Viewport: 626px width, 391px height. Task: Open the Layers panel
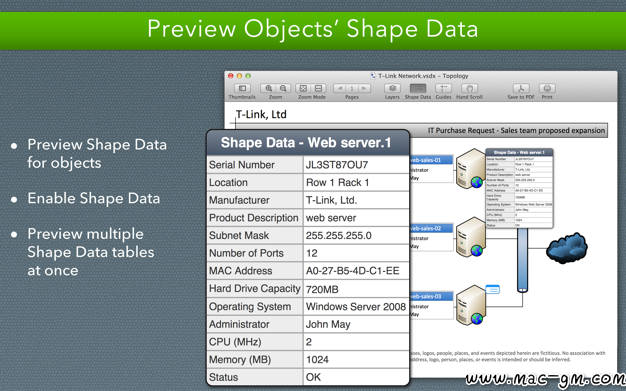(x=392, y=88)
